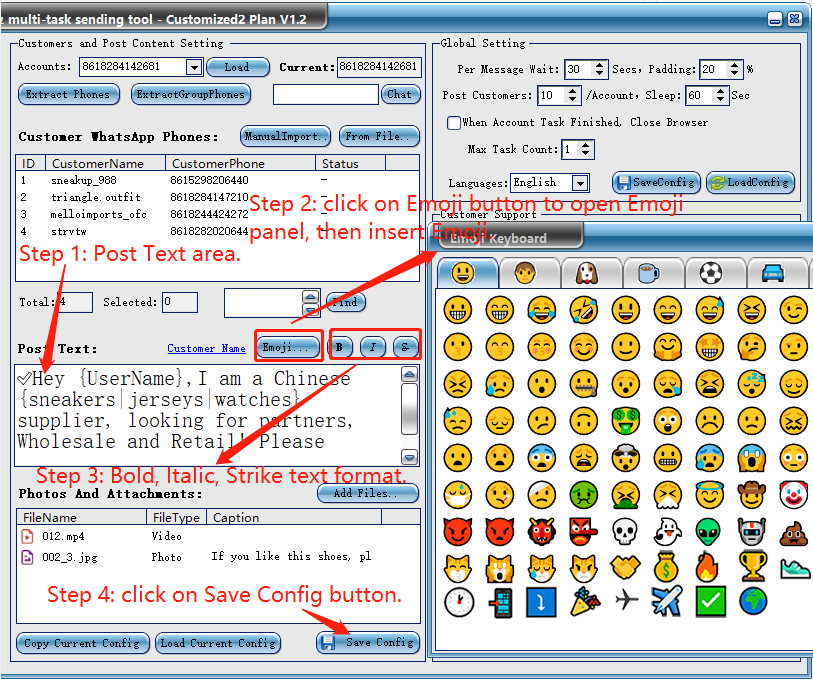Increase the Per Message Wait value
Screen dimensions: 813x681
(599, 65)
